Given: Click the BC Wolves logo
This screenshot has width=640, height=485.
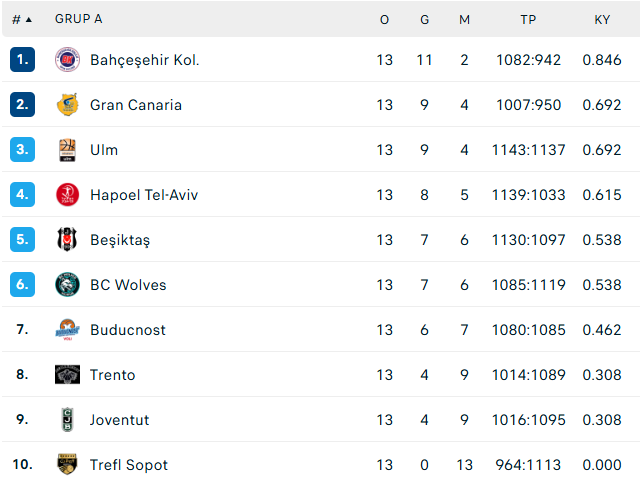Looking at the screenshot, I should (67, 285).
